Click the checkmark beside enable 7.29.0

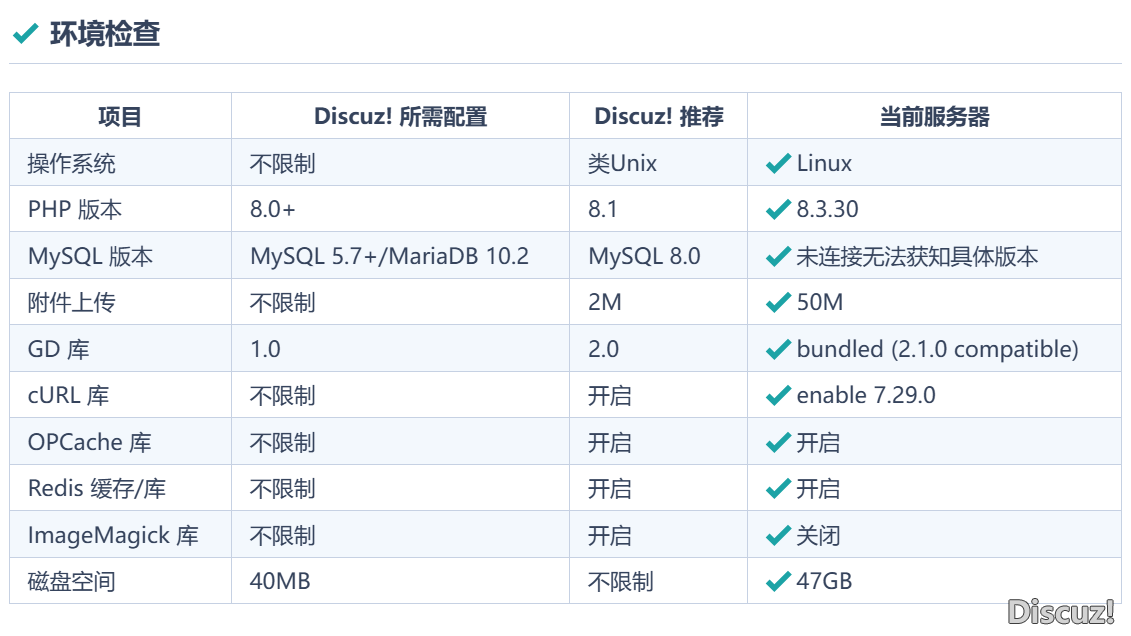(778, 396)
